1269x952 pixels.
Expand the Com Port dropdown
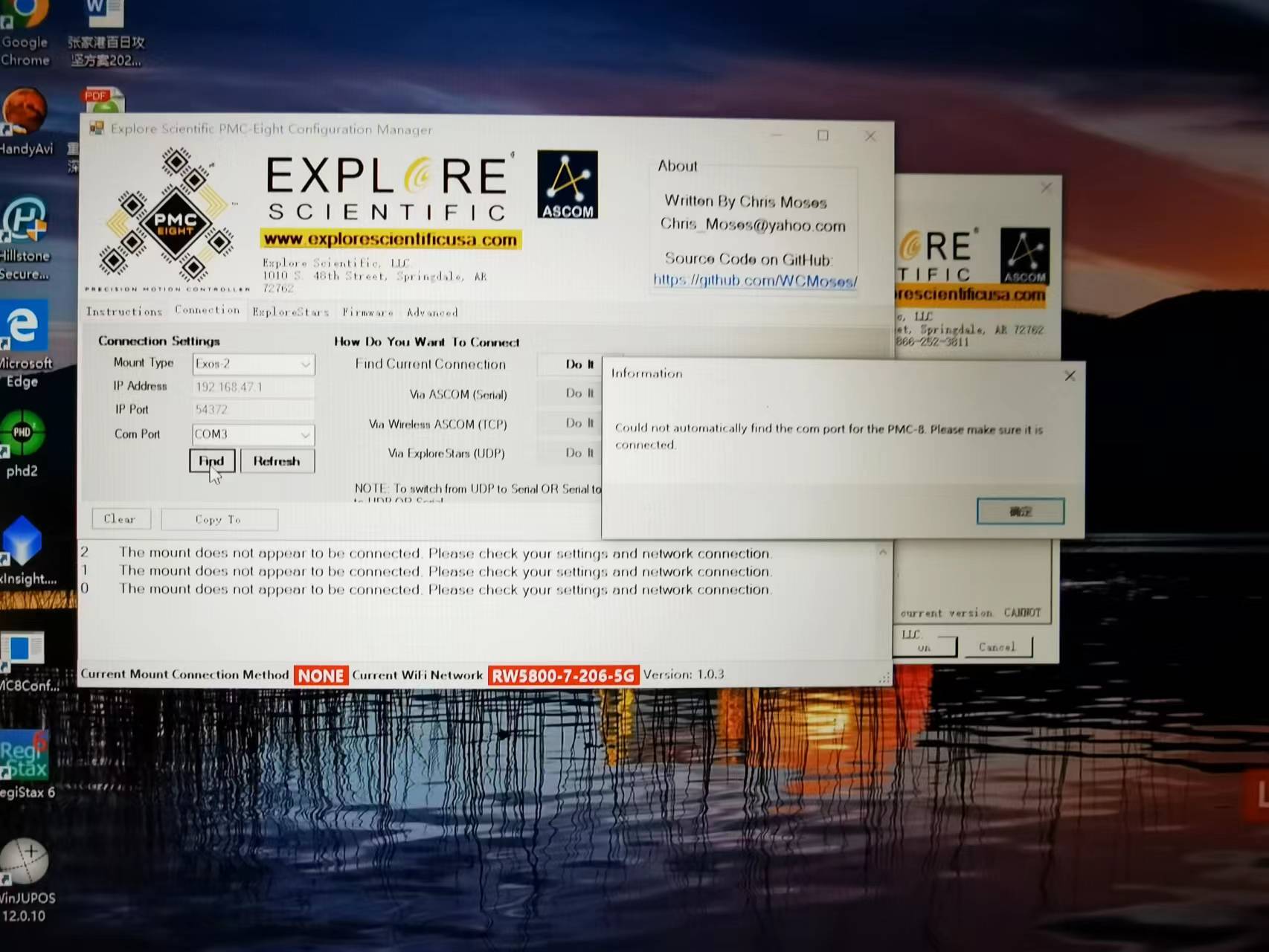coord(305,434)
